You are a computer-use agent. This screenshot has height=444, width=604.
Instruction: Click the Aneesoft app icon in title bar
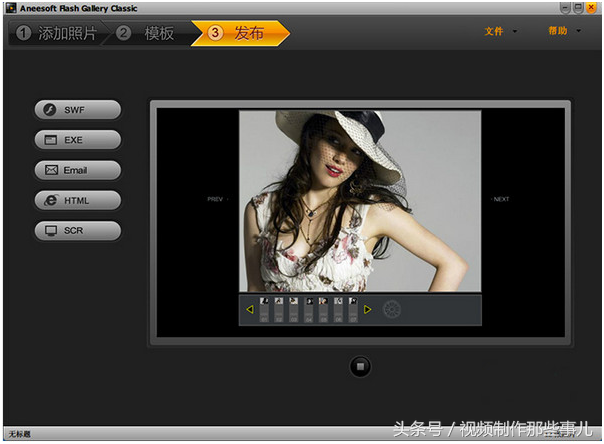tap(11, 8)
